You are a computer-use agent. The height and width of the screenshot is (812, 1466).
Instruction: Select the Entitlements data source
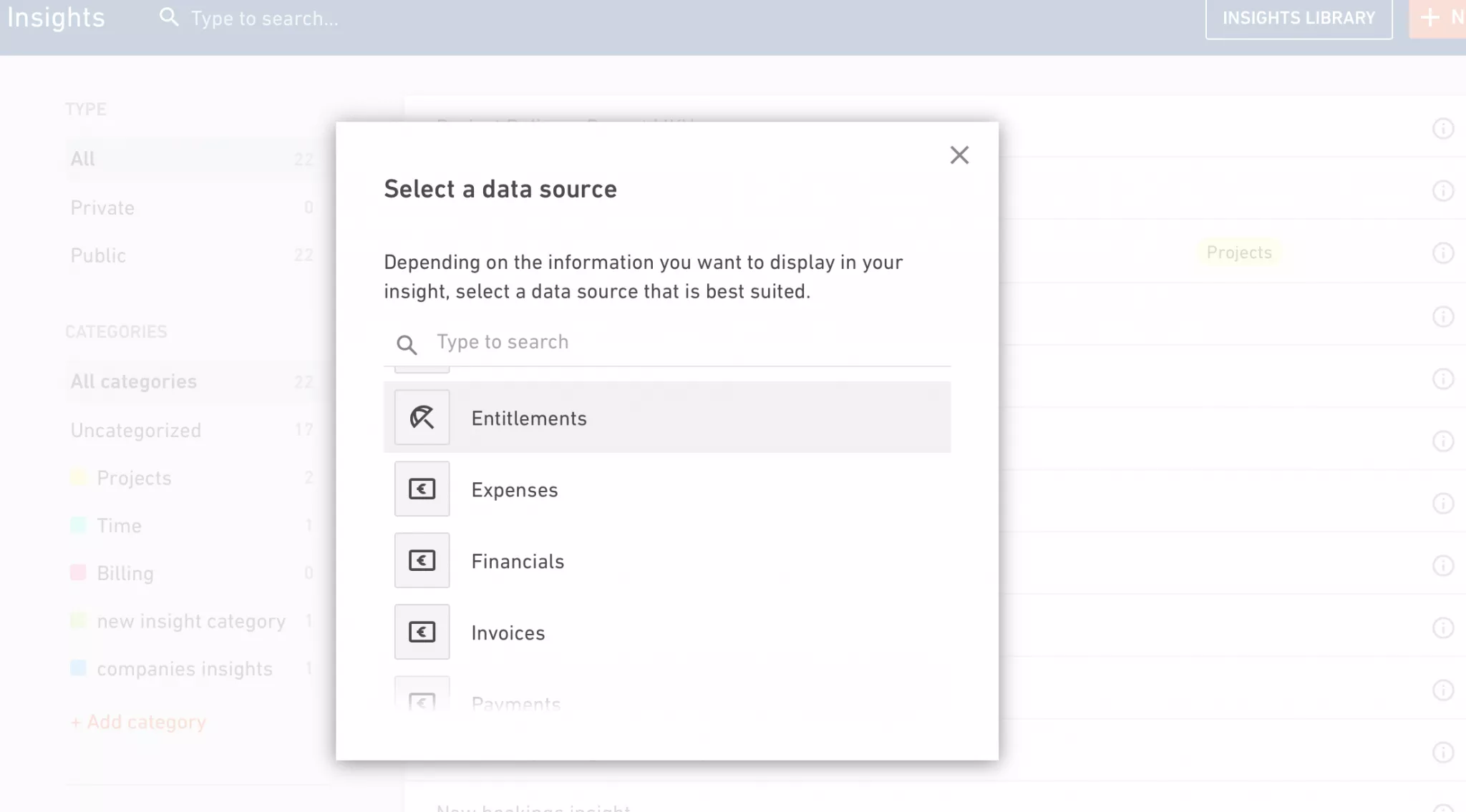click(667, 417)
